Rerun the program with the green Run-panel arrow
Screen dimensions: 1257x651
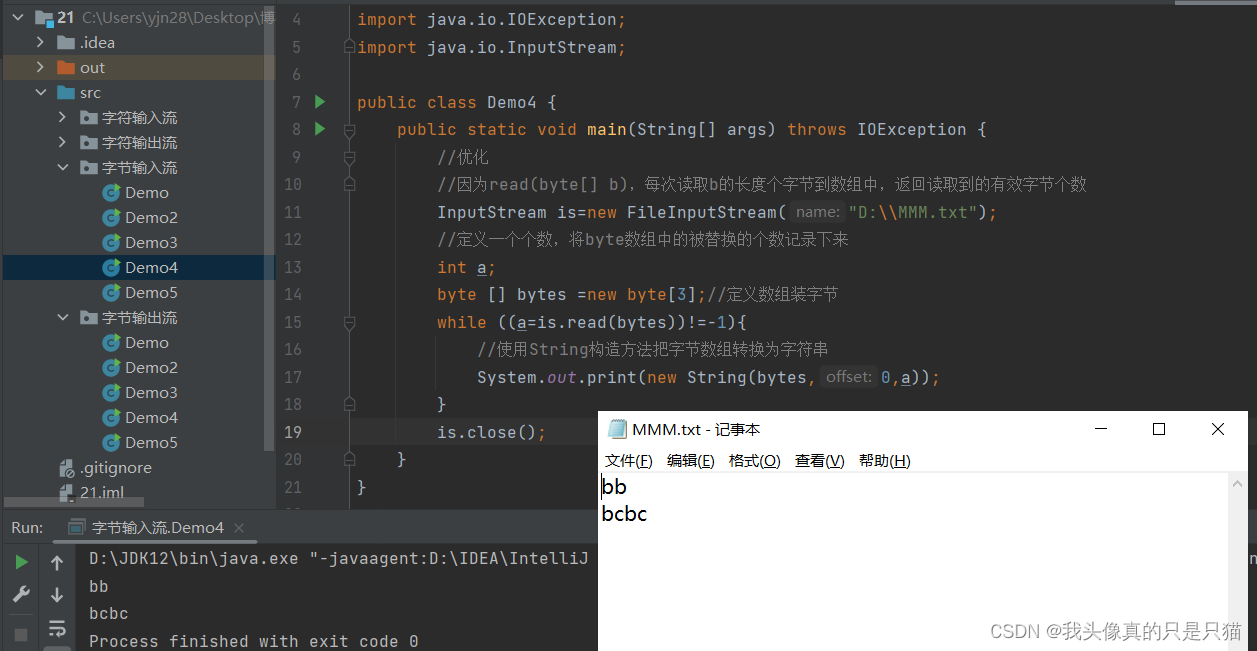pyautogui.click(x=21, y=563)
